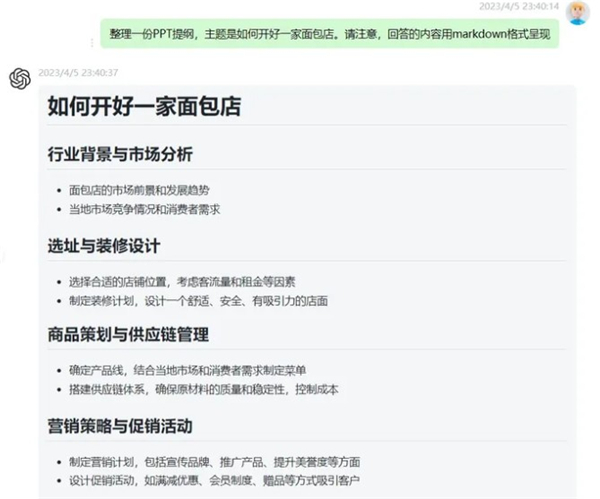600x499 pixels.
Task: Click the green user message bubble
Action: pyautogui.click(x=329, y=34)
